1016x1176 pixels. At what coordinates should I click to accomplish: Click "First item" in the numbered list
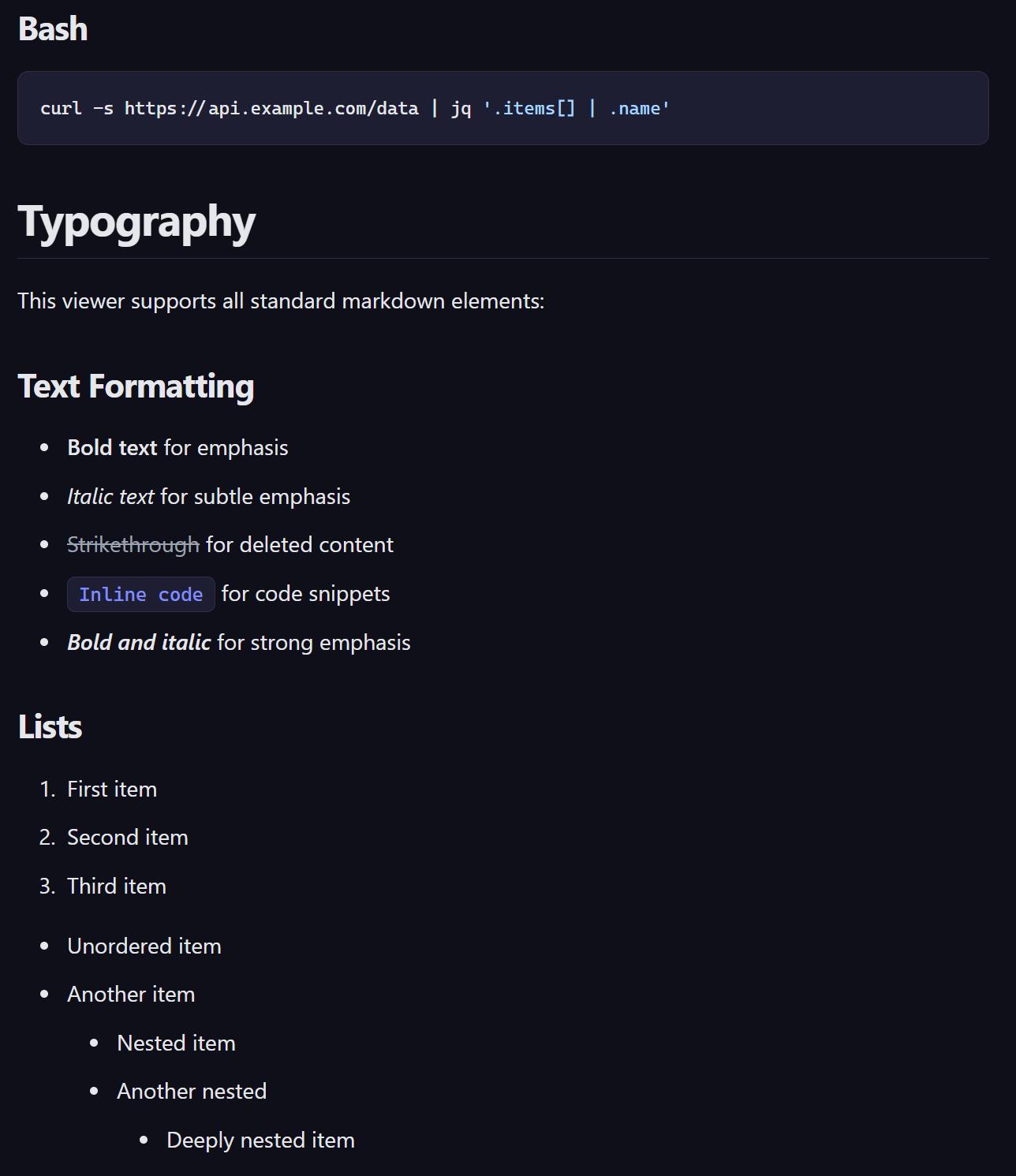(112, 790)
